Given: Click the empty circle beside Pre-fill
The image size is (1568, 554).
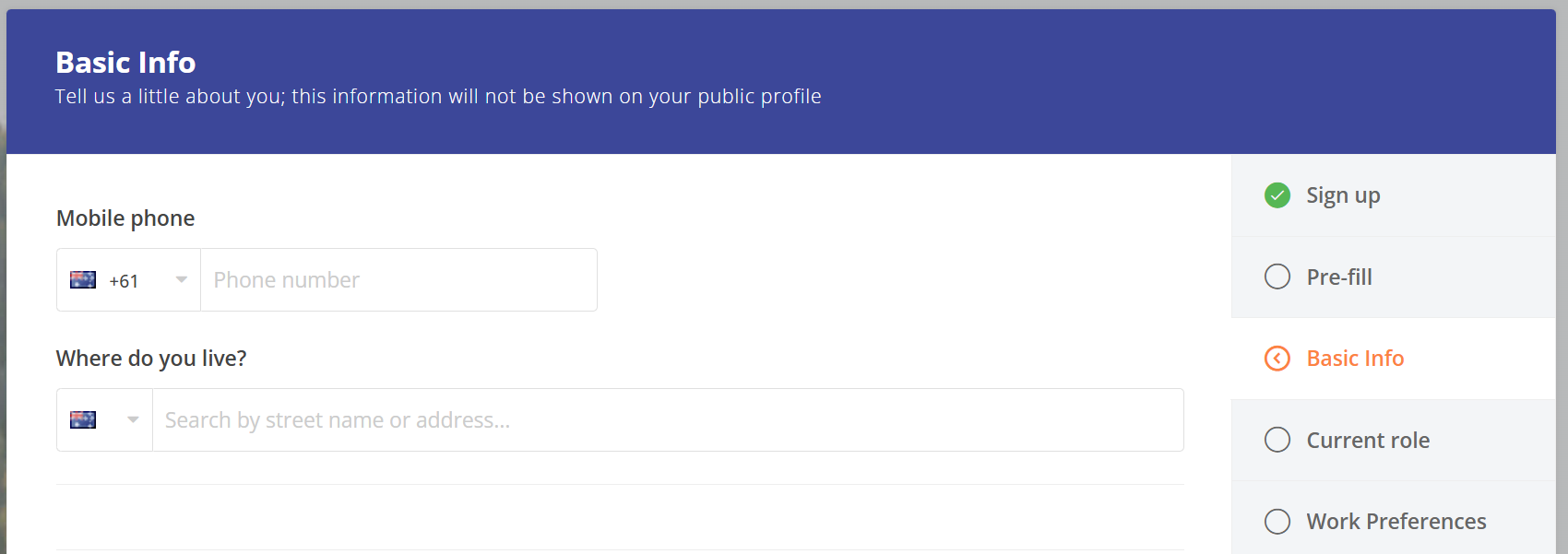Looking at the screenshot, I should point(1277,277).
